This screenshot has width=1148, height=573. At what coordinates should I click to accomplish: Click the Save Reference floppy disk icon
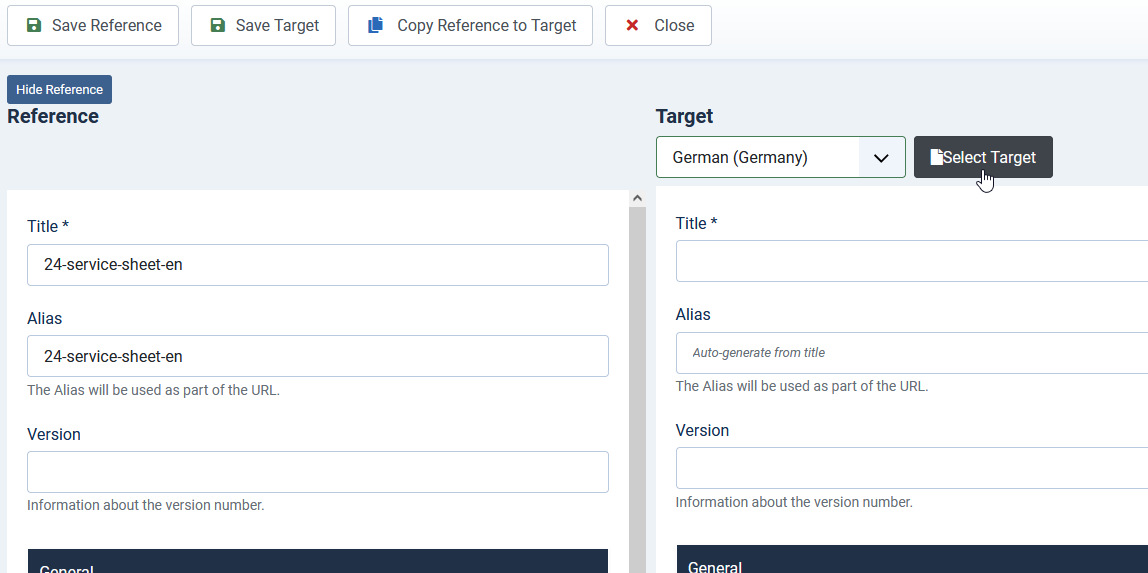(34, 26)
